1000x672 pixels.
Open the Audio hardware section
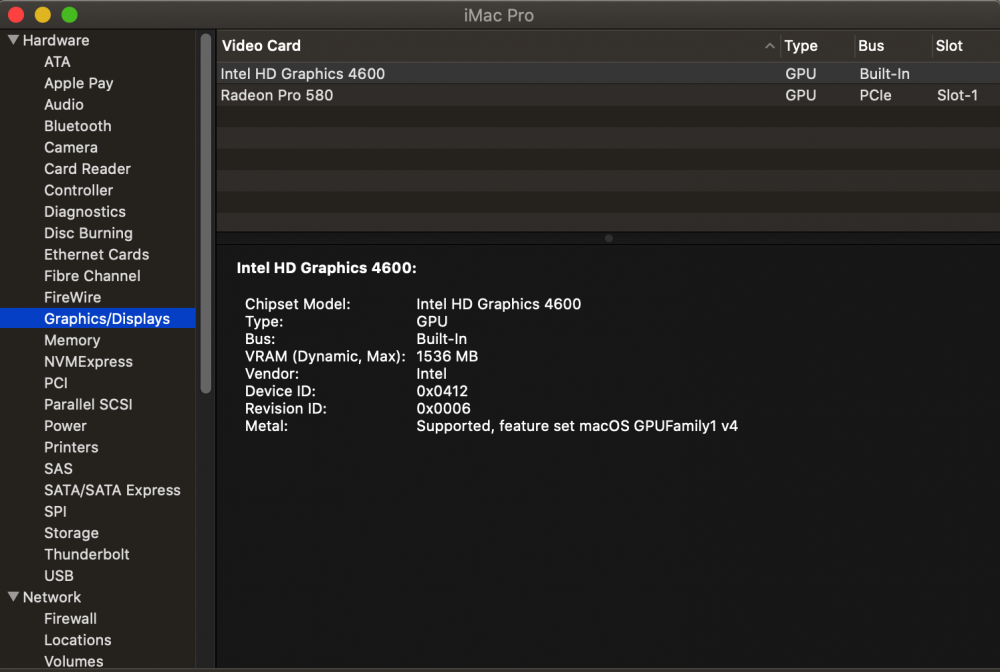64,104
